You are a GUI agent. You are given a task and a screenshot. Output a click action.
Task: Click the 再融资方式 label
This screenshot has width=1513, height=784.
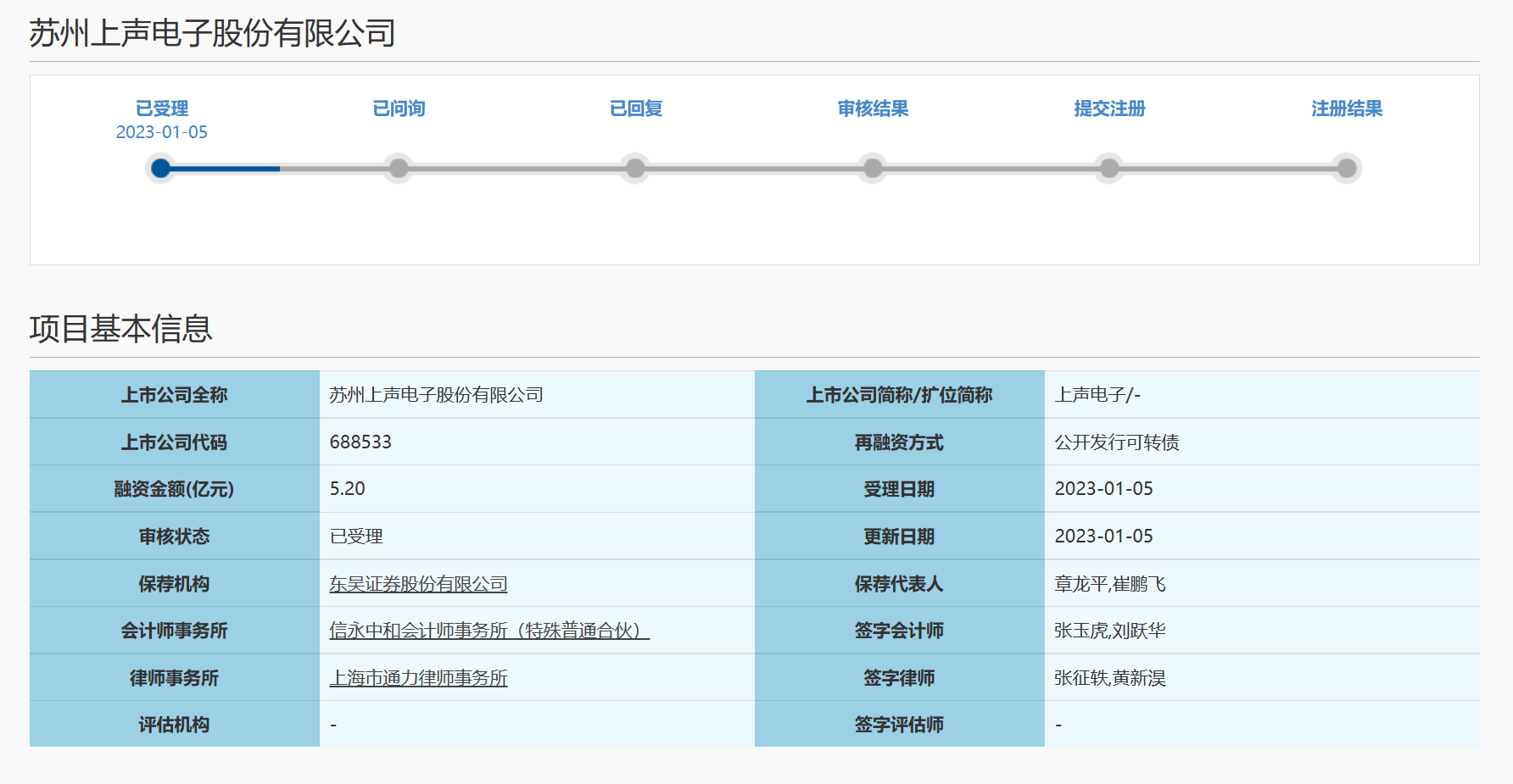click(899, 442)
